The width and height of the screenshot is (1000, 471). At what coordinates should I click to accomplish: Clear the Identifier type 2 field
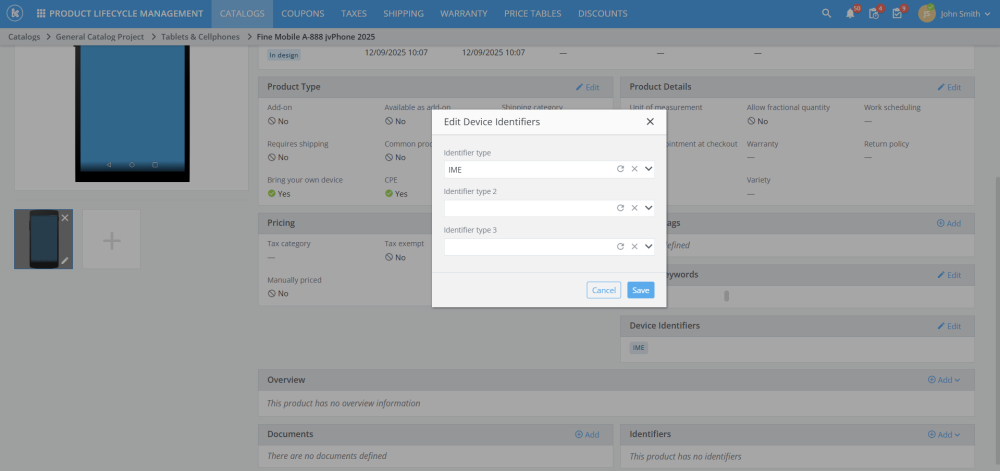tap(635, 208)
